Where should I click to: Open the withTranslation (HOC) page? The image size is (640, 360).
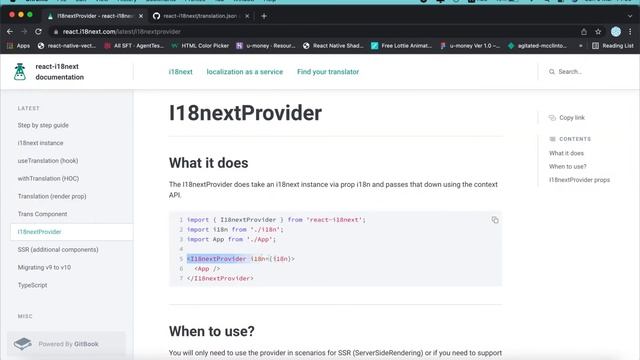click(48, 178)
